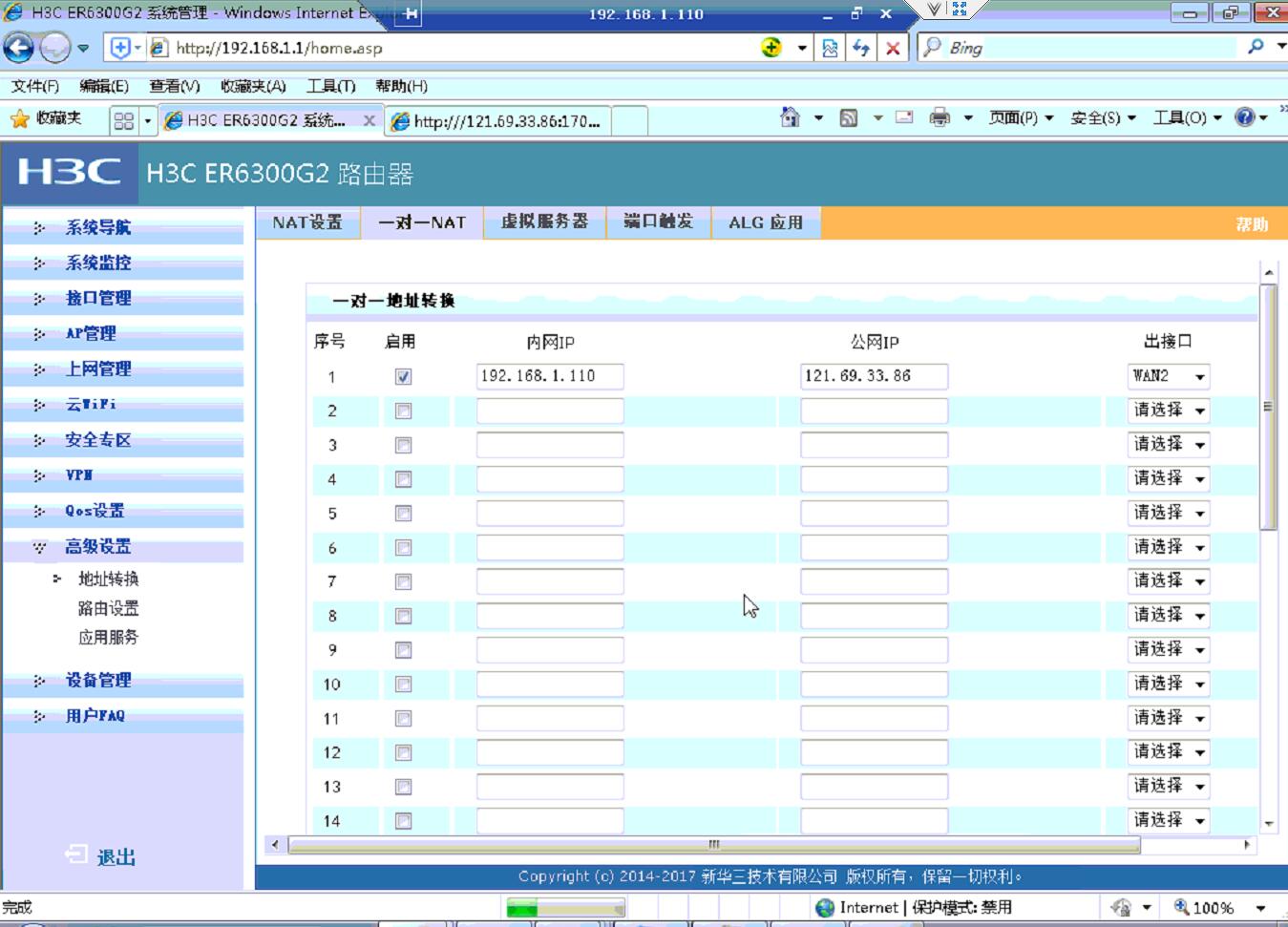This screenshot has height=927, width=1288.
Task: Click the 帮助 link on orange bar
Action: click(1252, 224)
